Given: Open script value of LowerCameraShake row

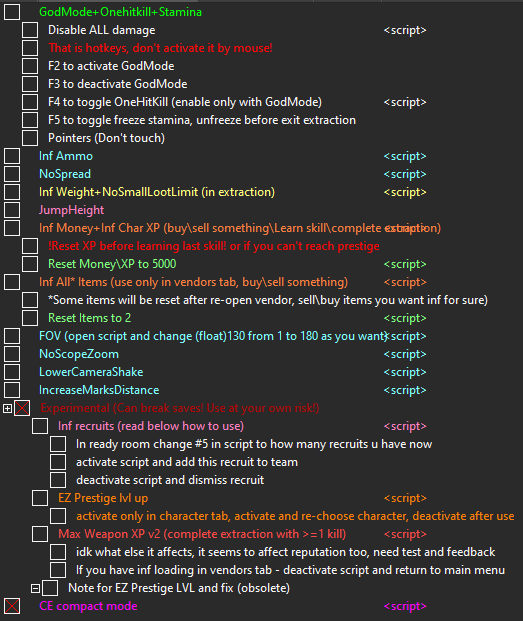Looking at the screenshot, I should pyautogui.click(x=405, y=372).
